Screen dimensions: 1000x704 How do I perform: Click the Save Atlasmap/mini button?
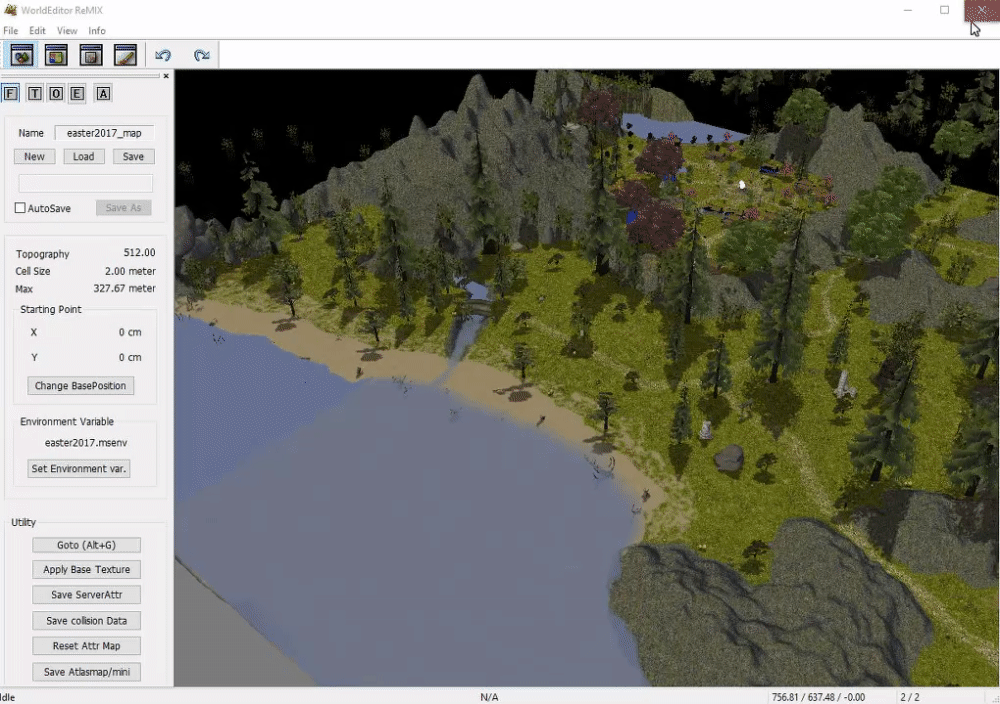pos(87,672)
